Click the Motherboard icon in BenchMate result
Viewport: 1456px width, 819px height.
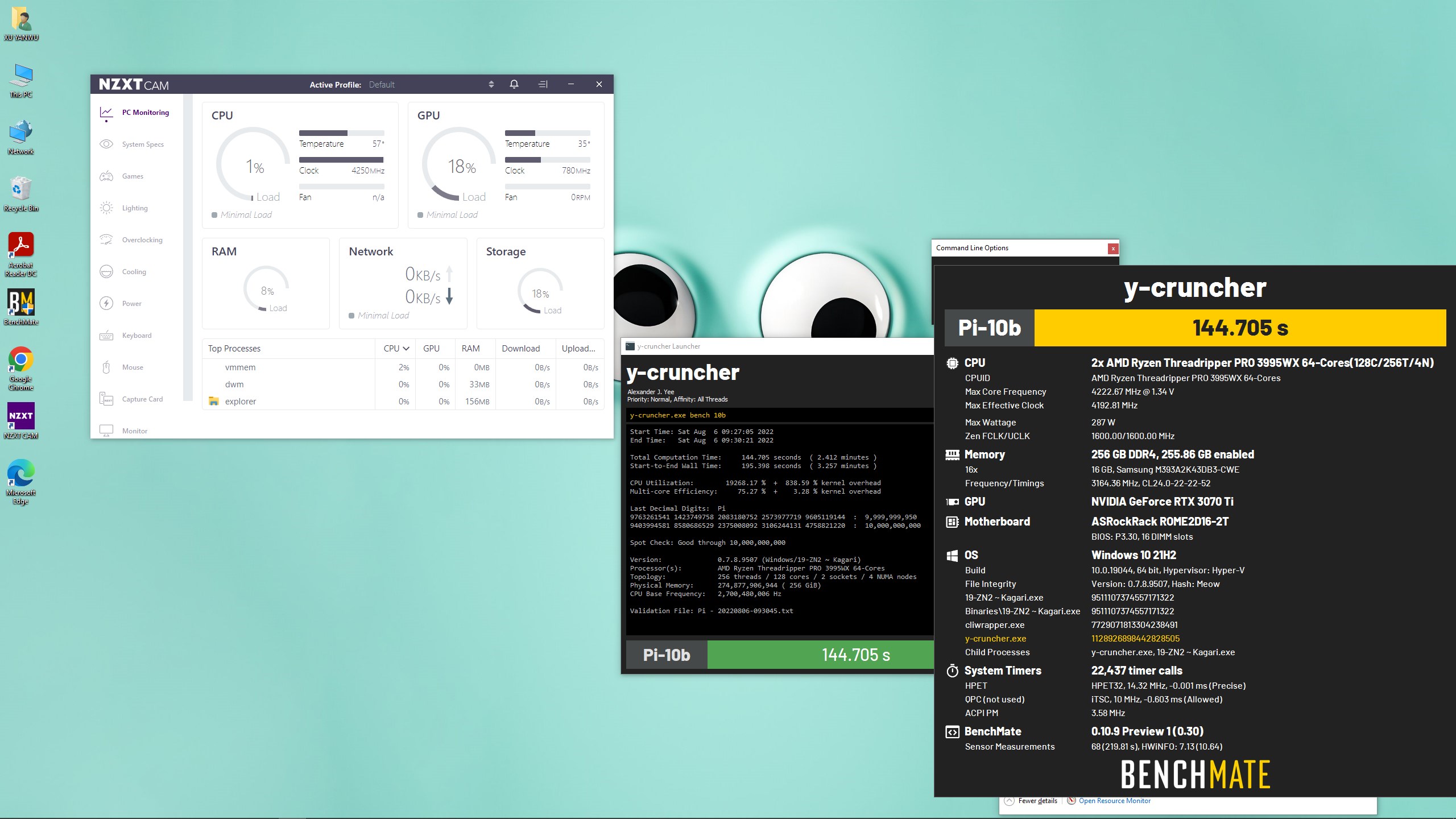(952, 522)
